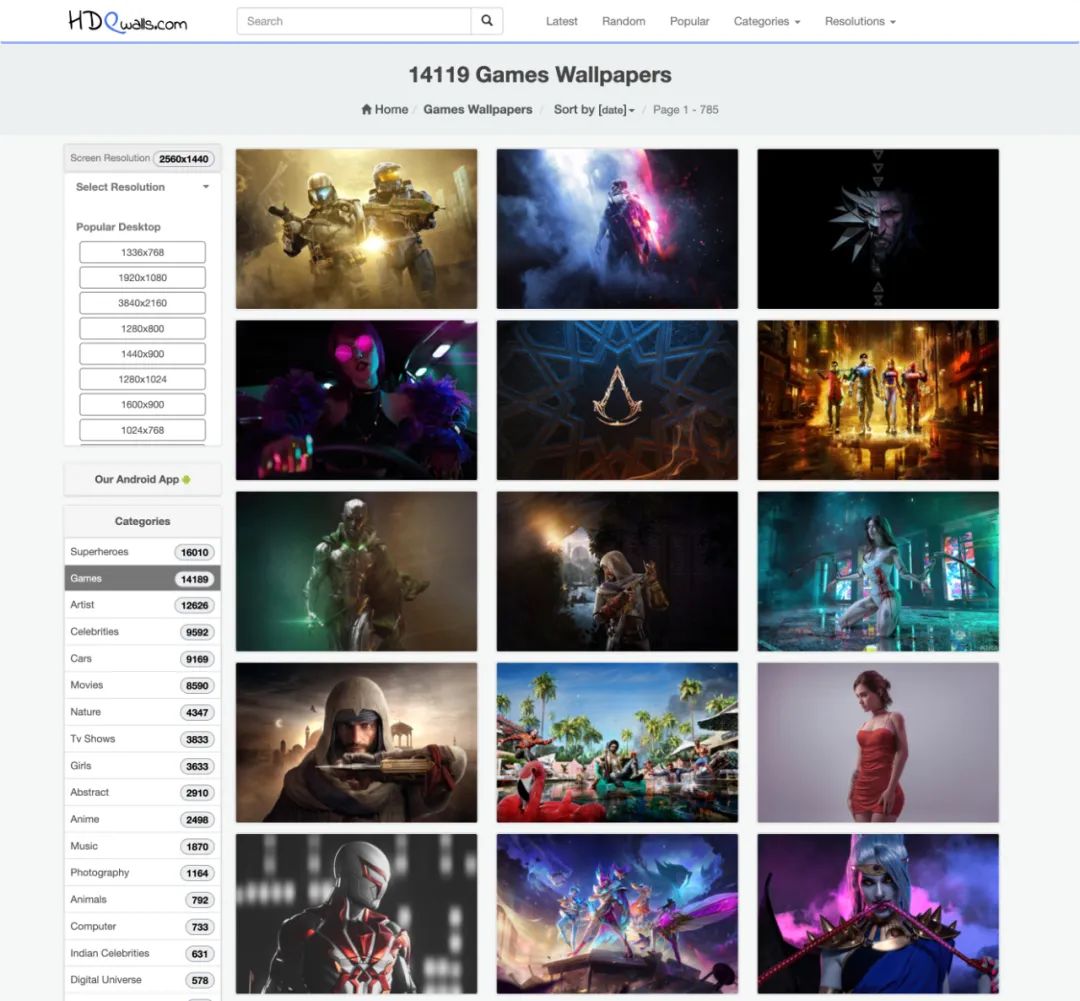Expand the Resolutions dropdown menu

(x=860, y=21)
